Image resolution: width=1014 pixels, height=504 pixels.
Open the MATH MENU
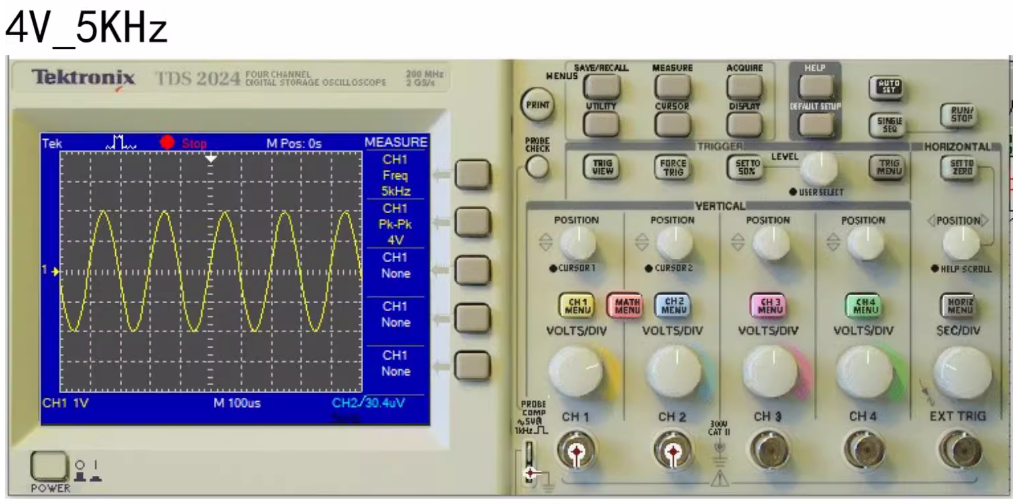(x=627, y=306)
